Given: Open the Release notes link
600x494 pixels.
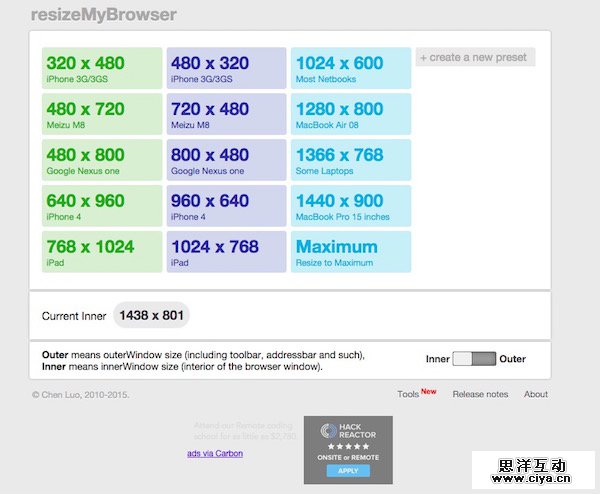Looking at the screenshot, I should [x=480, y=394].
